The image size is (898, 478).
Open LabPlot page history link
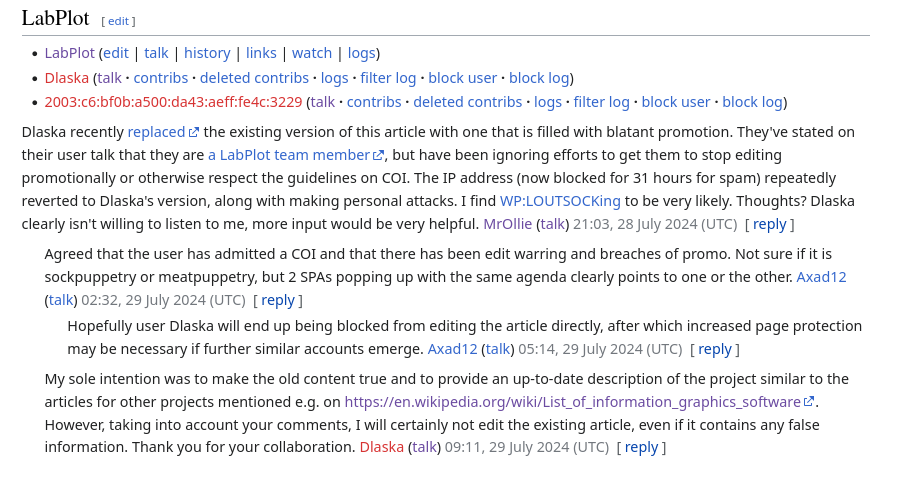pyautogui.click(x=207, y=53)
